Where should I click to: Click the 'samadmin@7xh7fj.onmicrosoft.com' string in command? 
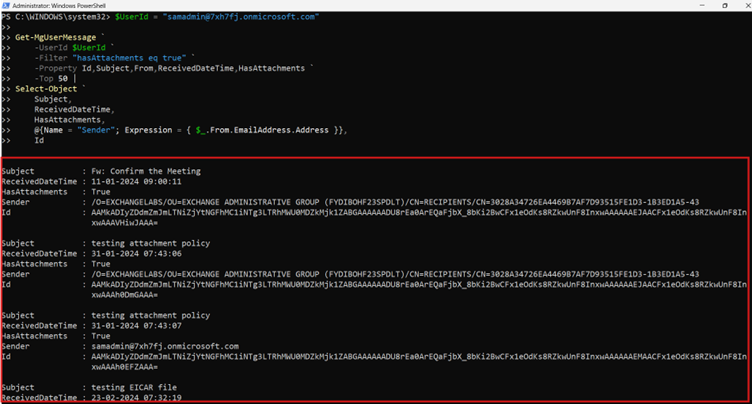click(x=241, y=17)
